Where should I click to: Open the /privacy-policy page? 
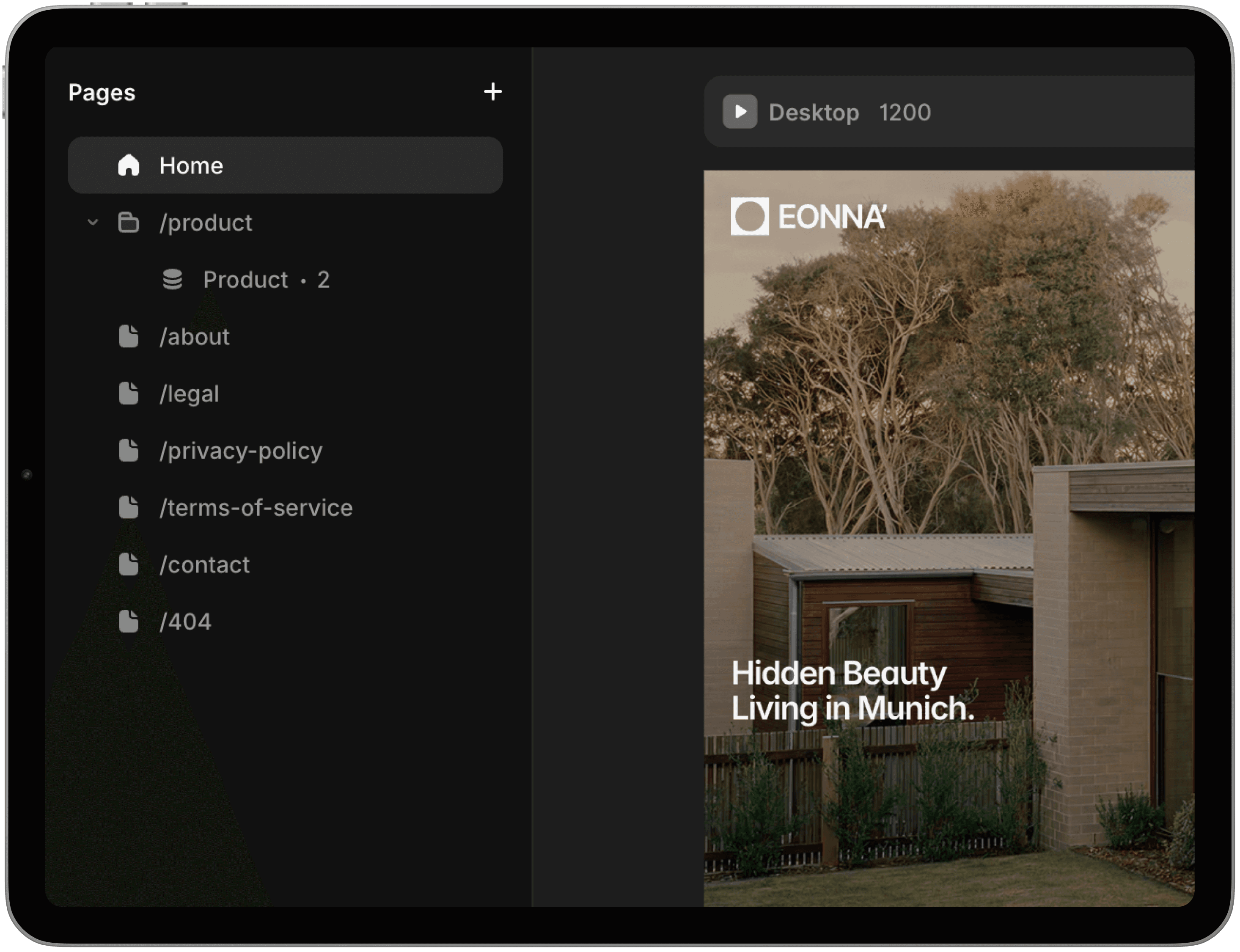tap(241, 451)
